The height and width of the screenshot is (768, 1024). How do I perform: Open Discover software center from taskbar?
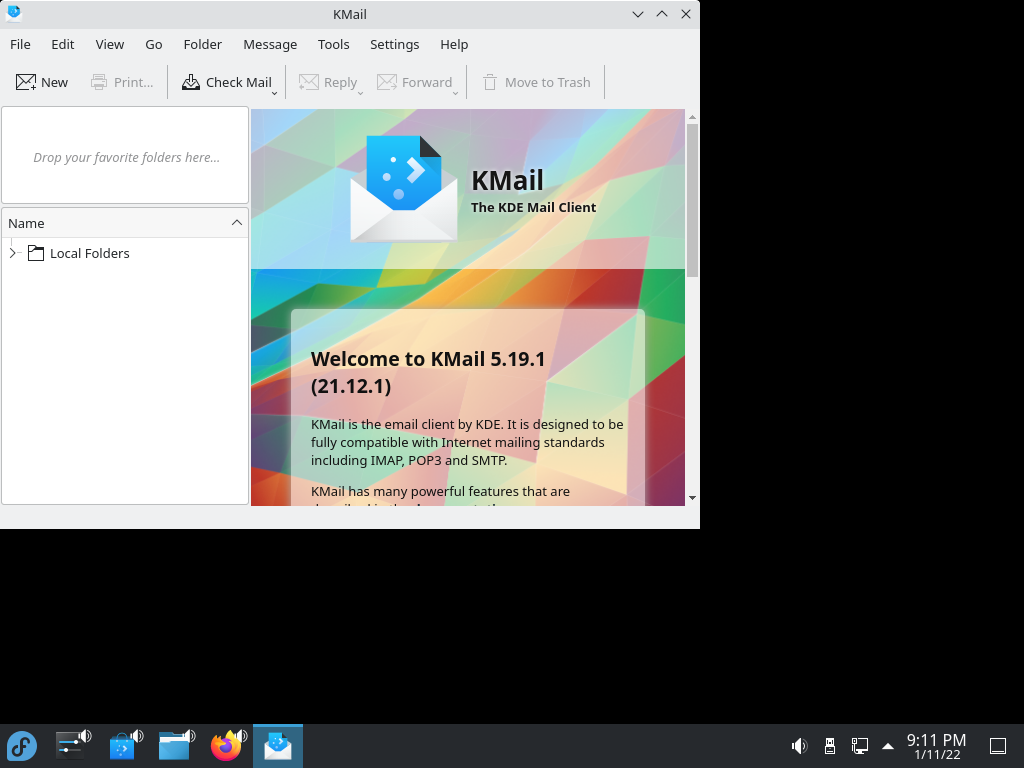coord(124,746)
